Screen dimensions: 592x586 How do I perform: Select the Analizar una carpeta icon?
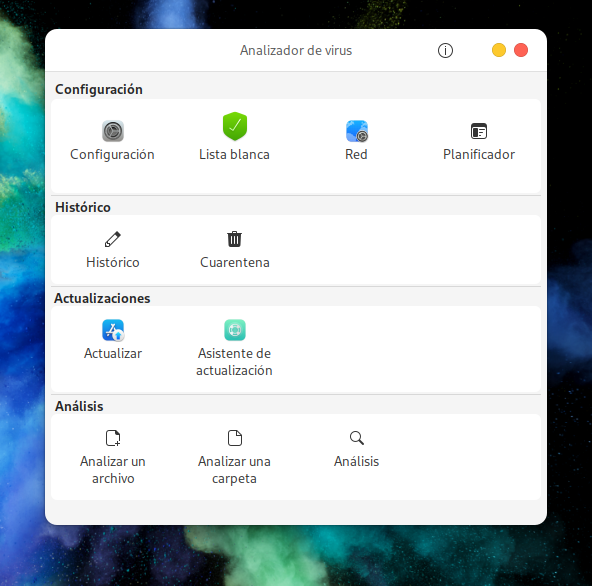click(x=235, y=438)
